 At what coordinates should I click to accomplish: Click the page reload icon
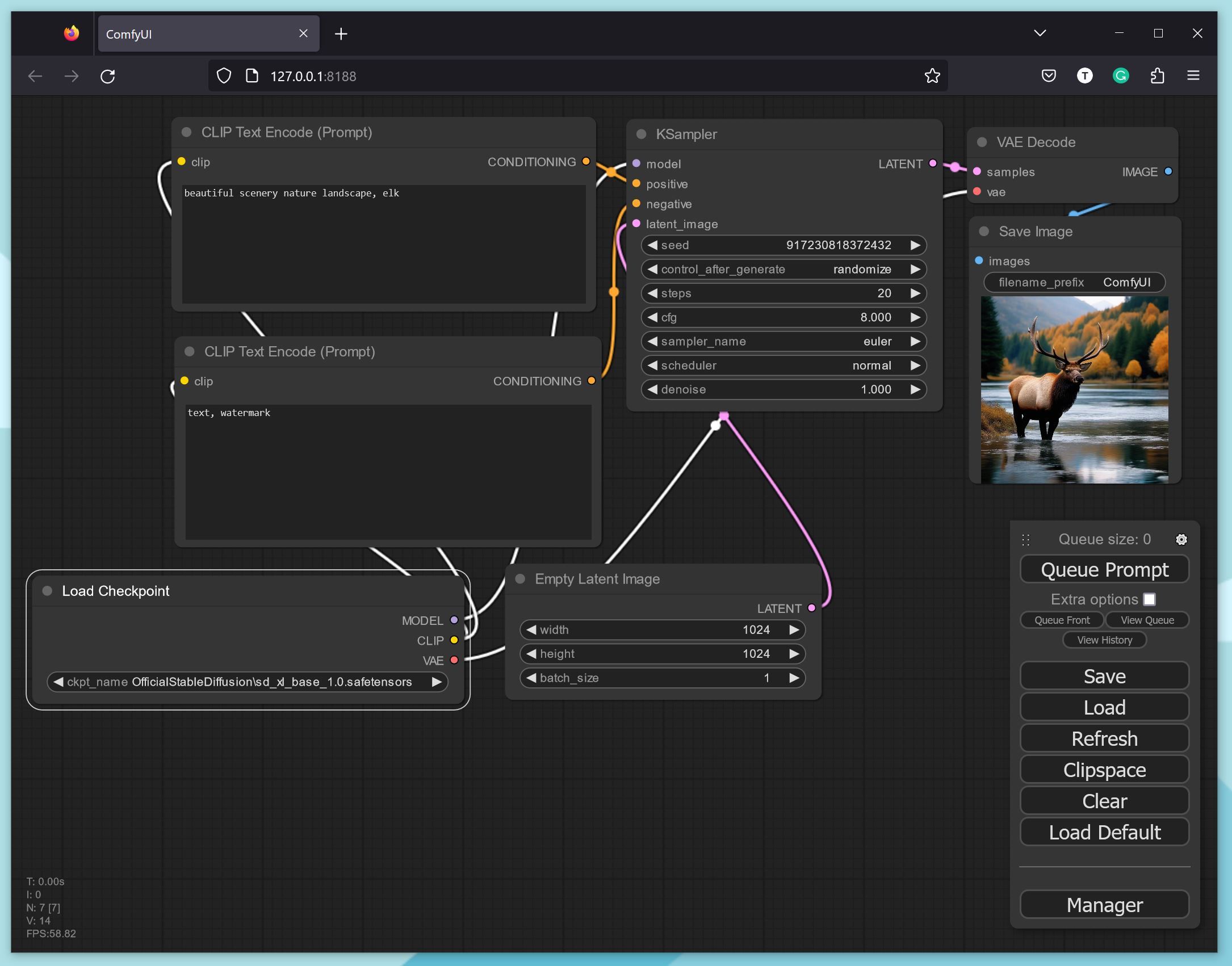(108, 76)
